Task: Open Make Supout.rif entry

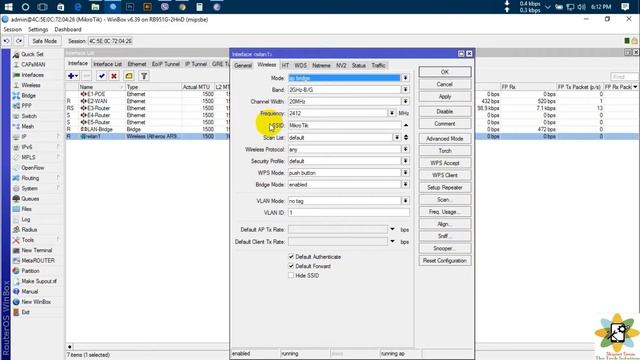Action: pos(39,281)
